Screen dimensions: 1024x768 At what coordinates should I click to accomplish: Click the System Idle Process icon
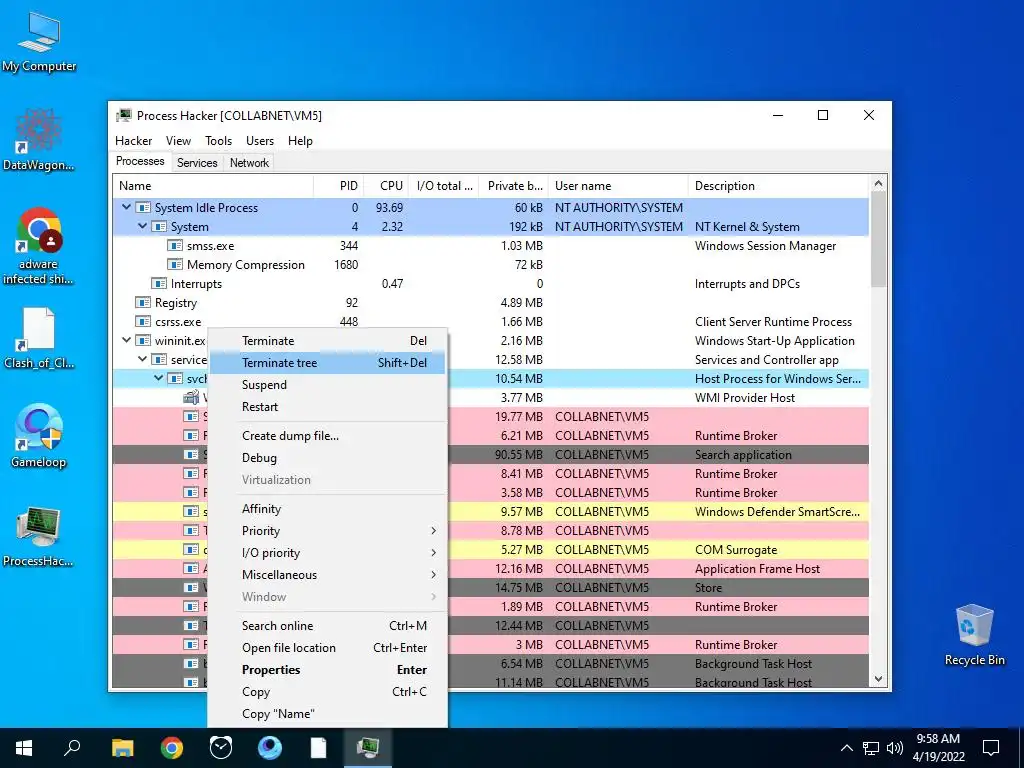(142, 208)
